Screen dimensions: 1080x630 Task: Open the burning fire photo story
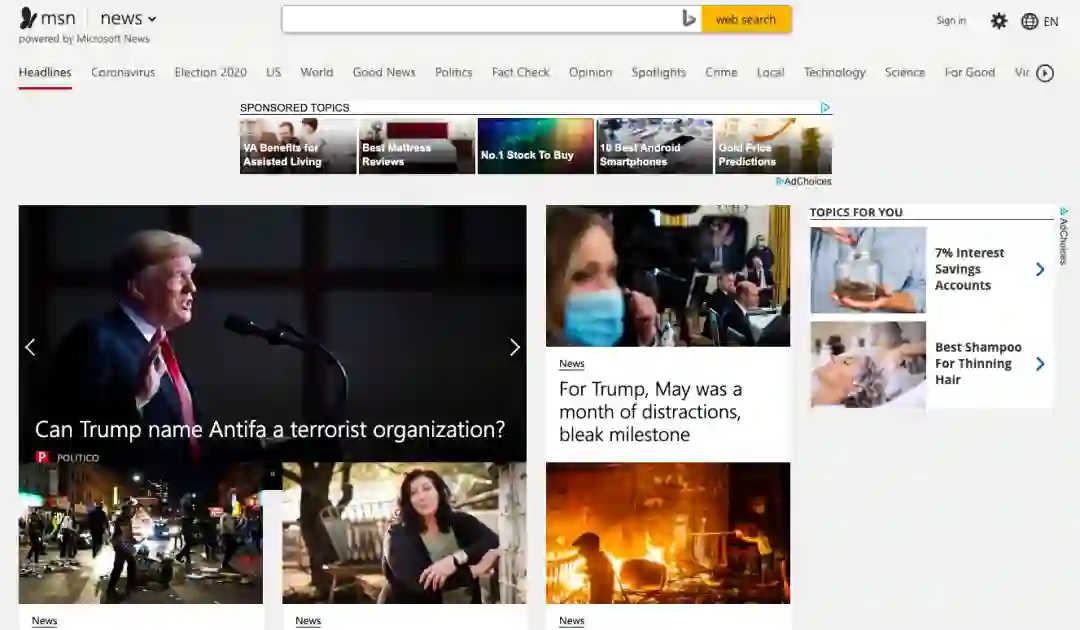tap(668, 534)
